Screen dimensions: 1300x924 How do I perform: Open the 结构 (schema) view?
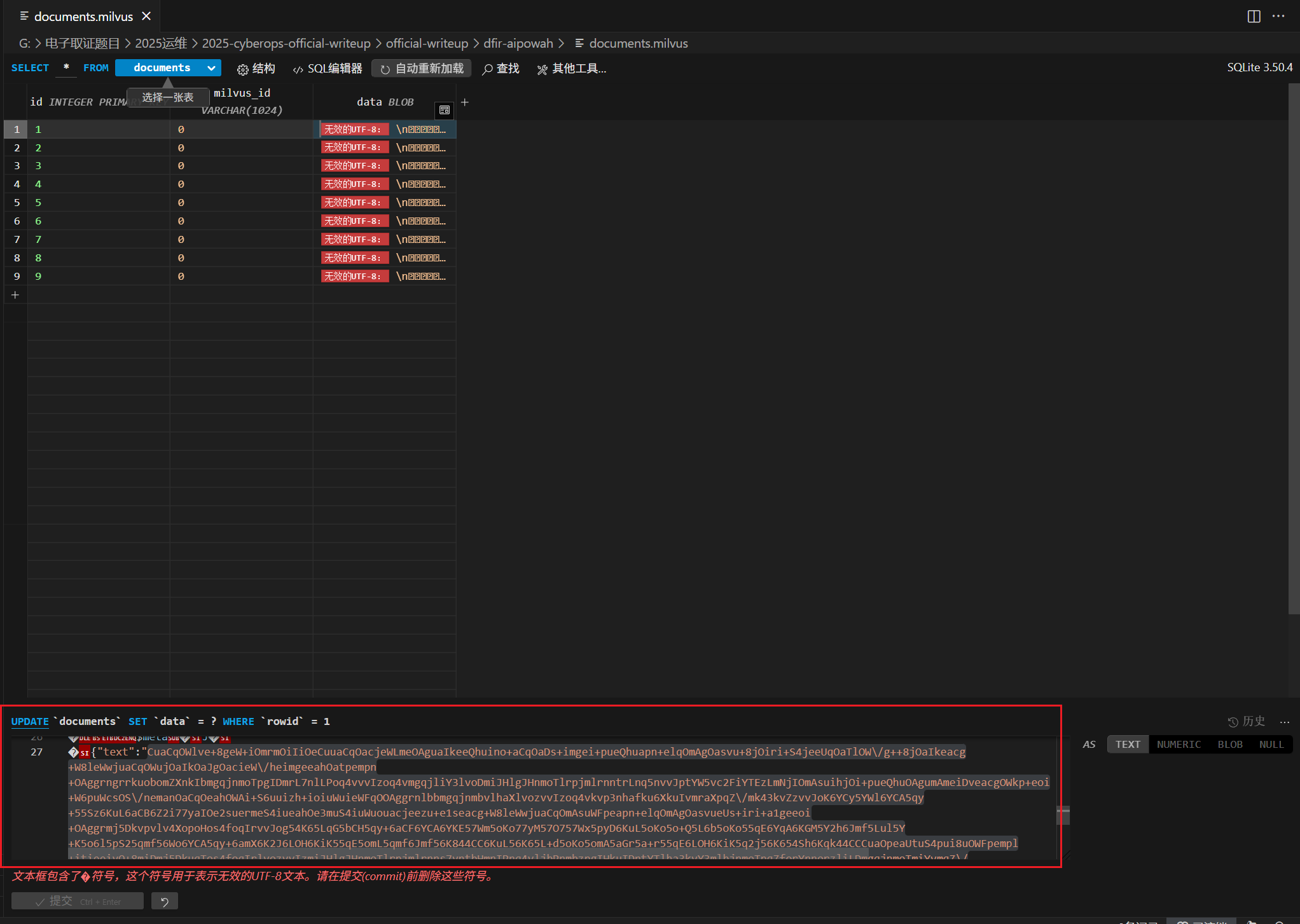pyautogui.click(x=256, y=69)
